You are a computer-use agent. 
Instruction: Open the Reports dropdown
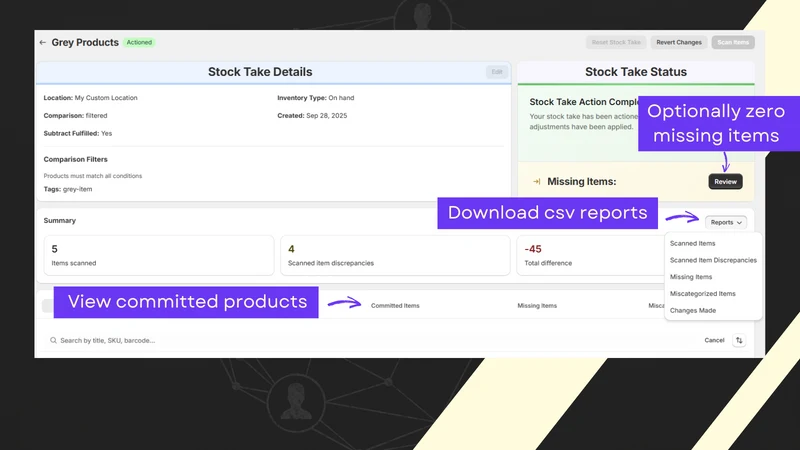pyautogui.click(x=726, y=222)
